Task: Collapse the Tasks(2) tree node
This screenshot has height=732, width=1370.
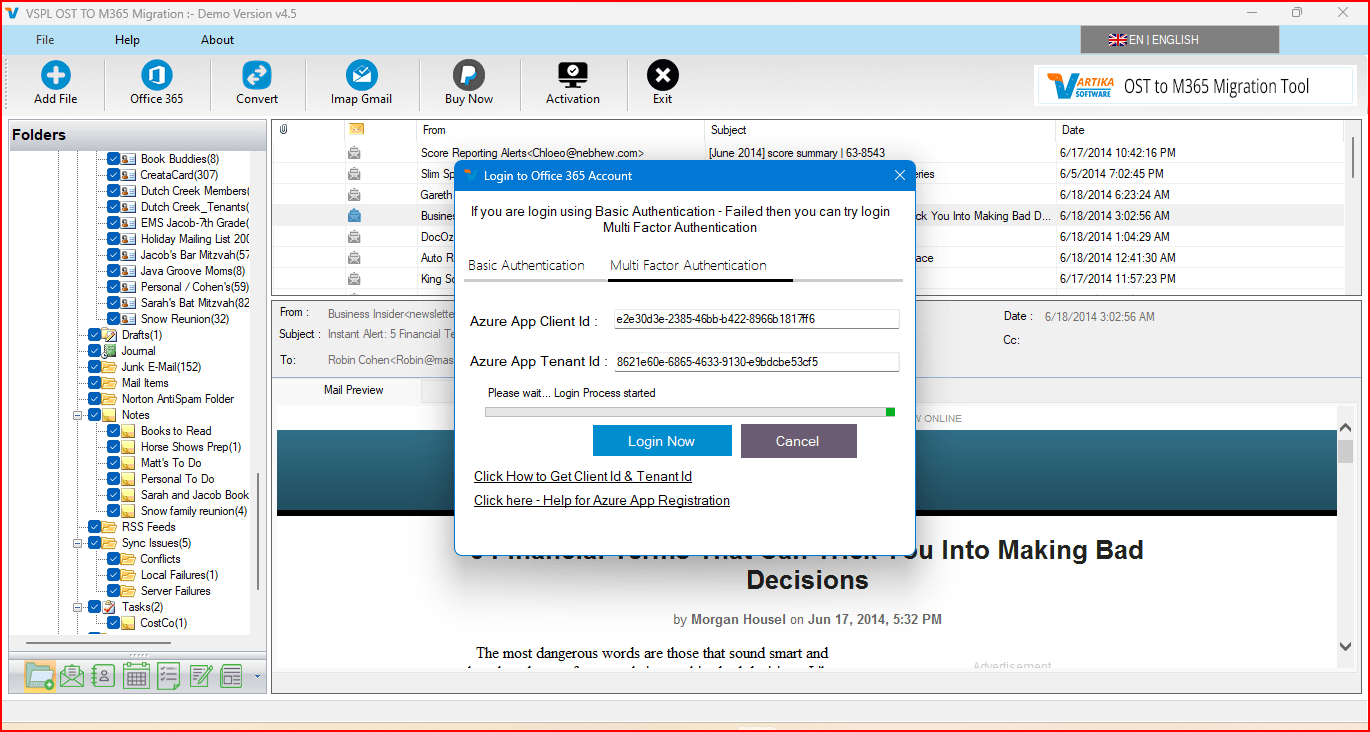Action: pos(78,607)
